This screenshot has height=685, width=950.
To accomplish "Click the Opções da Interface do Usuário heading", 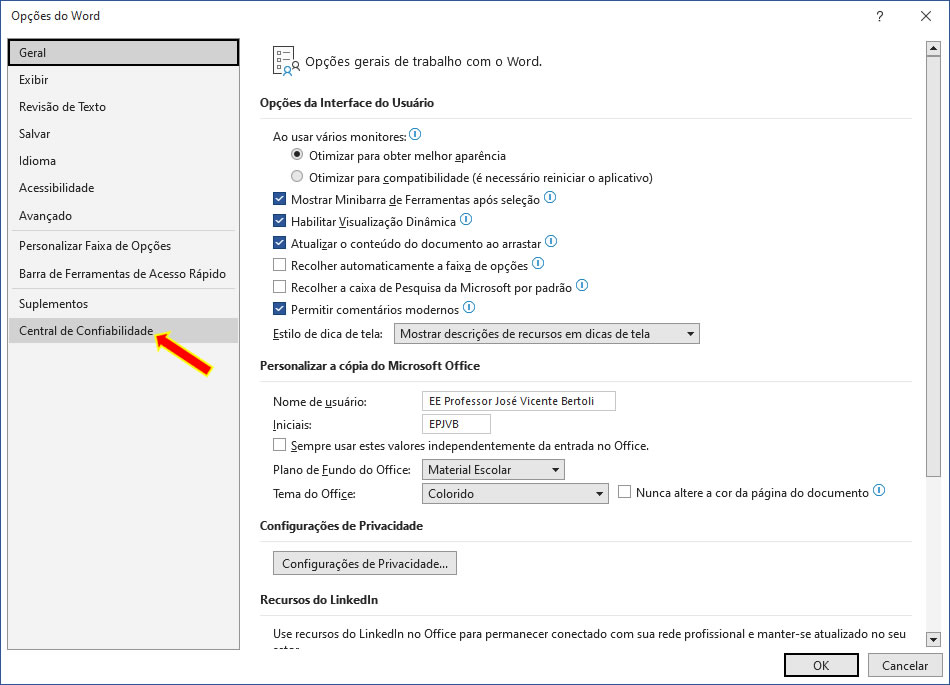I will tap(347, 103).
